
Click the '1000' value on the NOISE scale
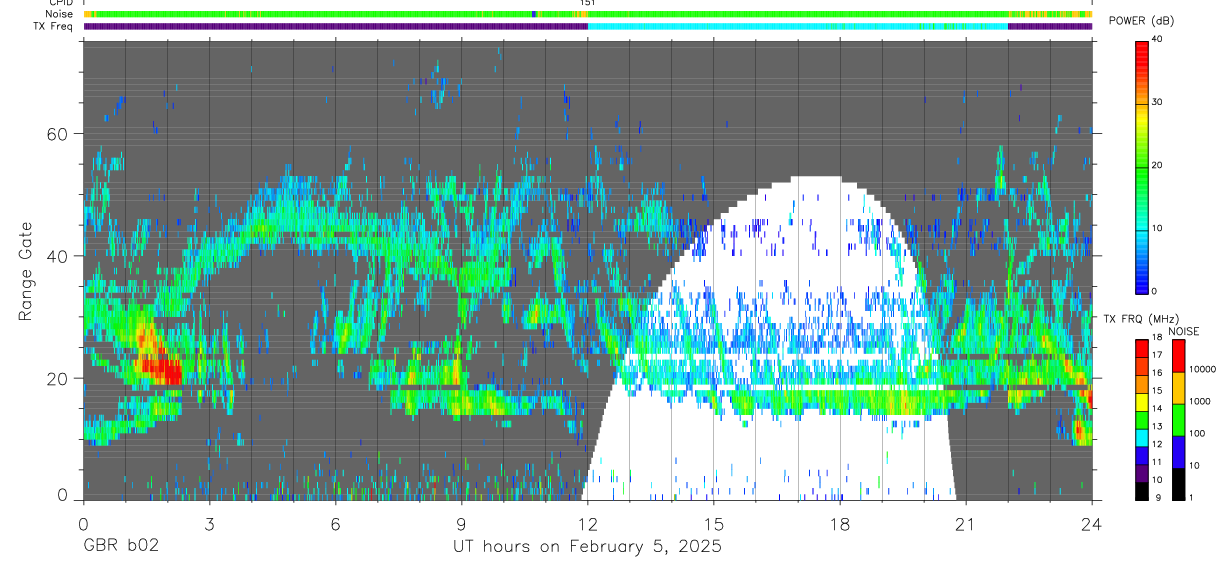click(x=1200, y=402)
